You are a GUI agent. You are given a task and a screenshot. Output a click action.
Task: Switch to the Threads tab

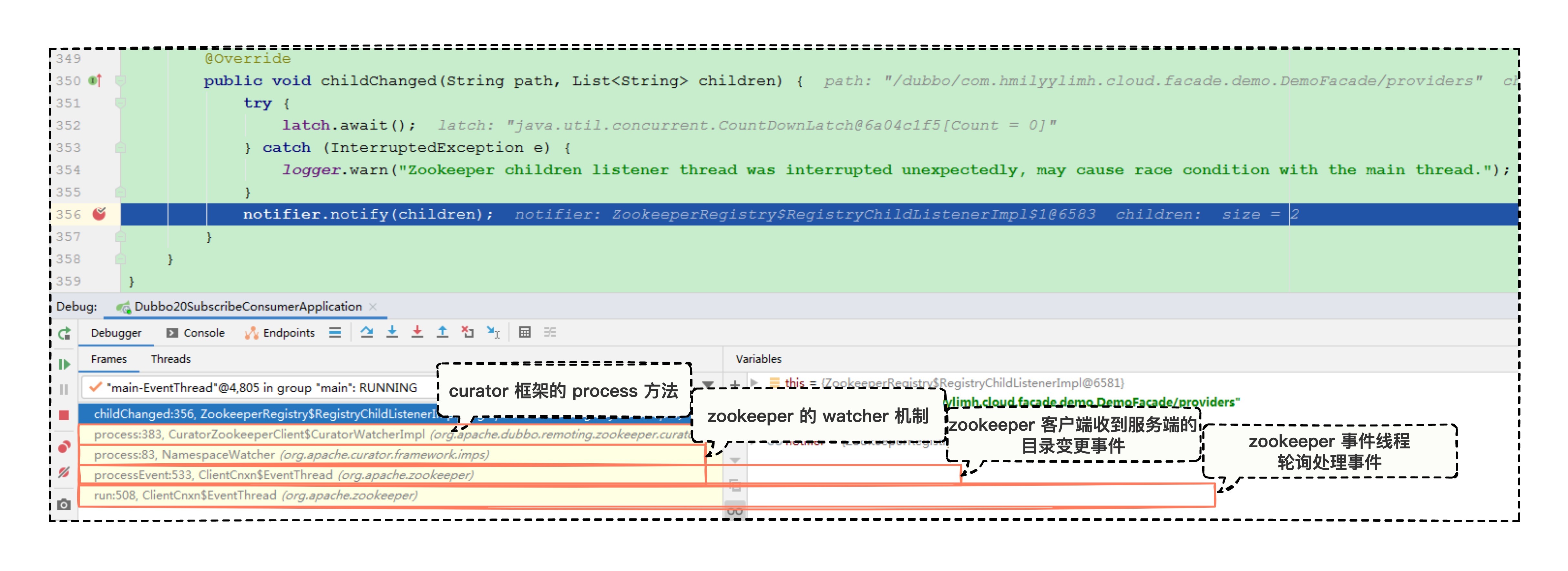[x=170, y=359]
